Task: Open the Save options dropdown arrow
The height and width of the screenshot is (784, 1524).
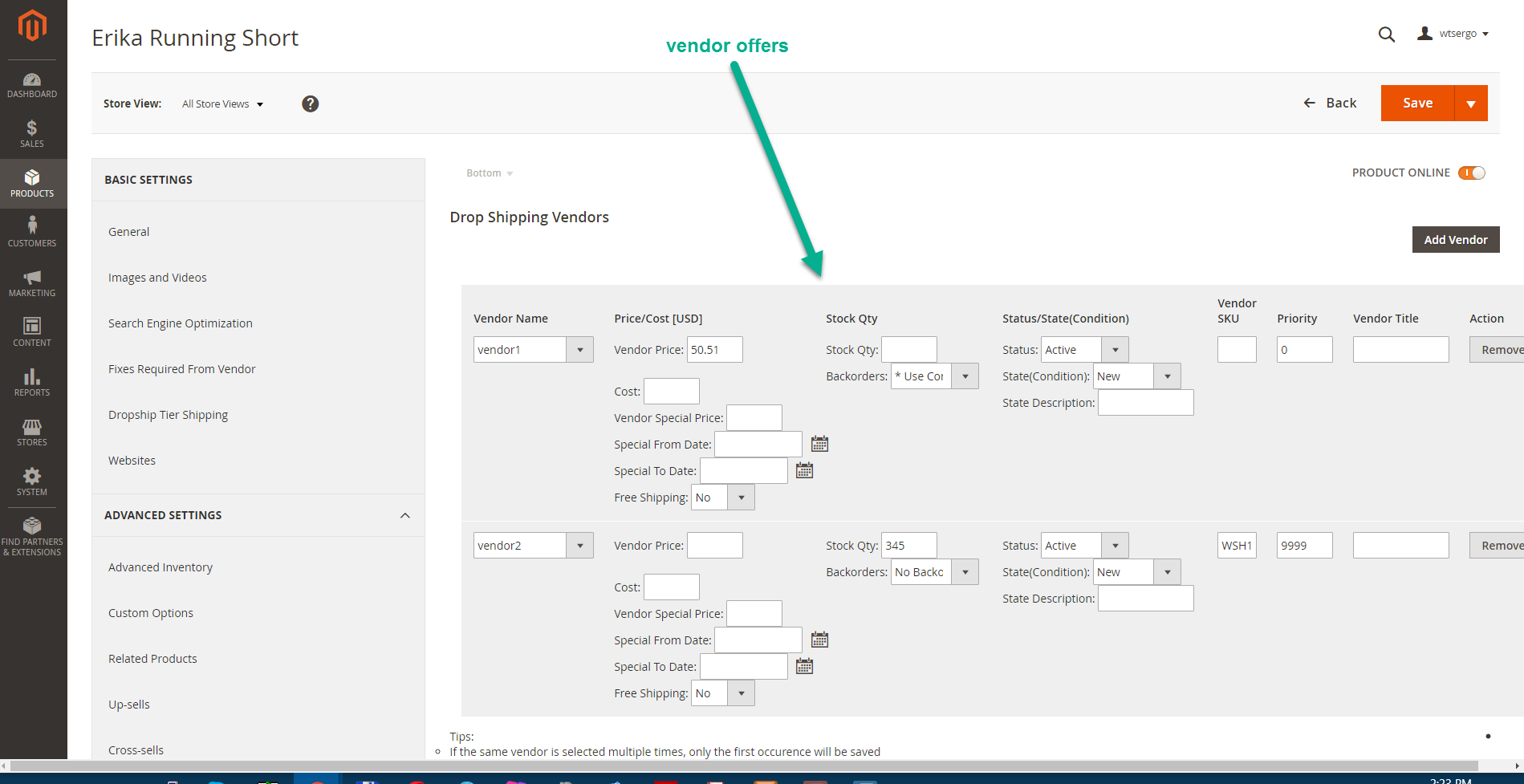Action: [x=1471, y=104]
